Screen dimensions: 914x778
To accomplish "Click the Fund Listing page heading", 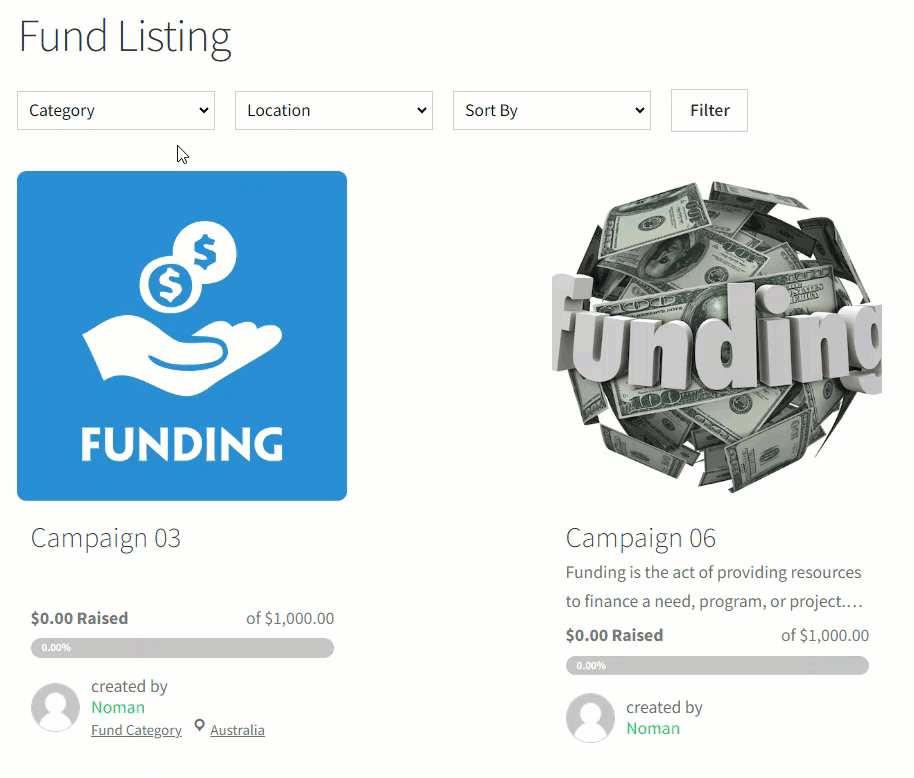I will pos(125,37).
